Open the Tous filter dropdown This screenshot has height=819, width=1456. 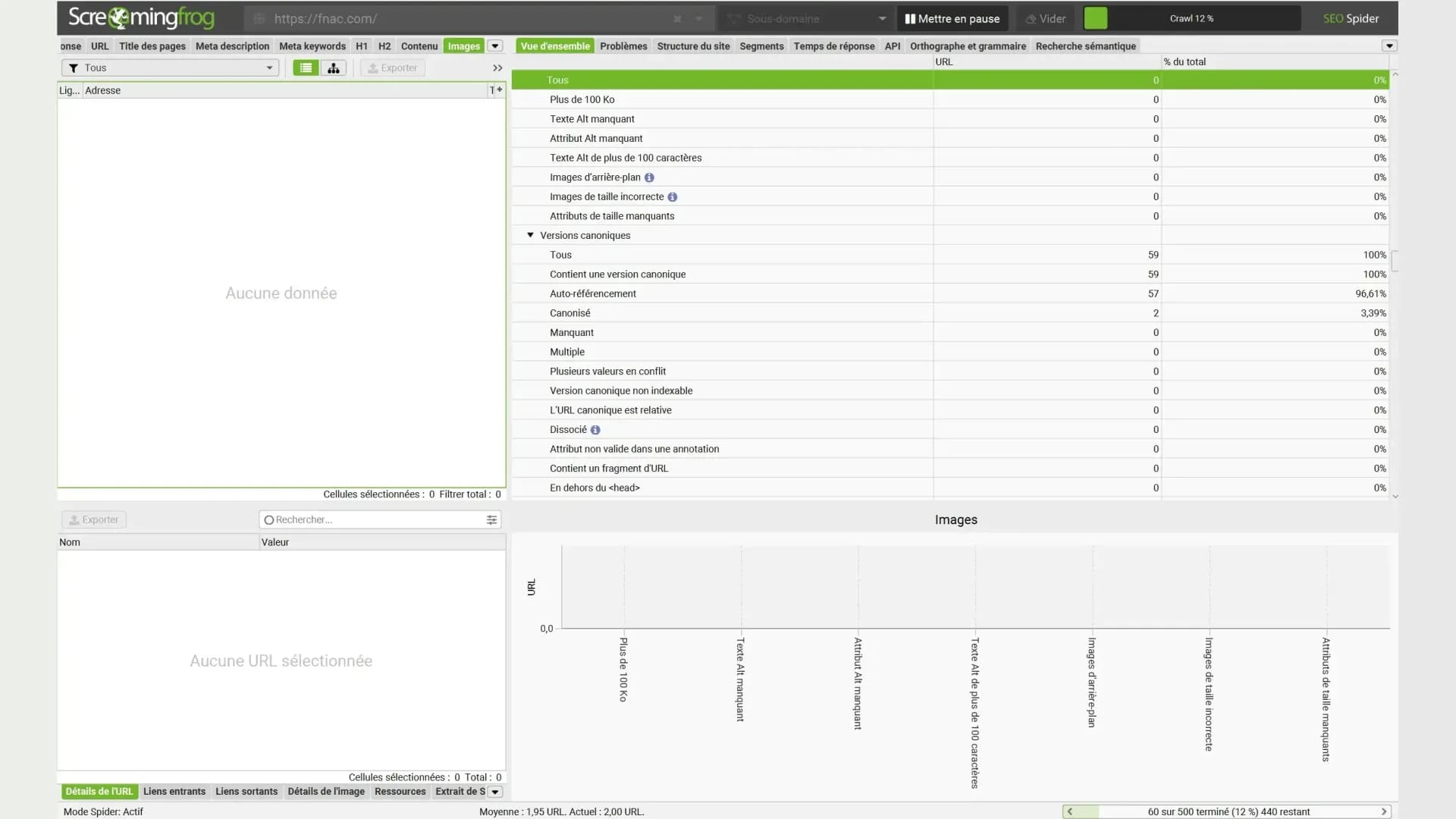pos(171,67)
